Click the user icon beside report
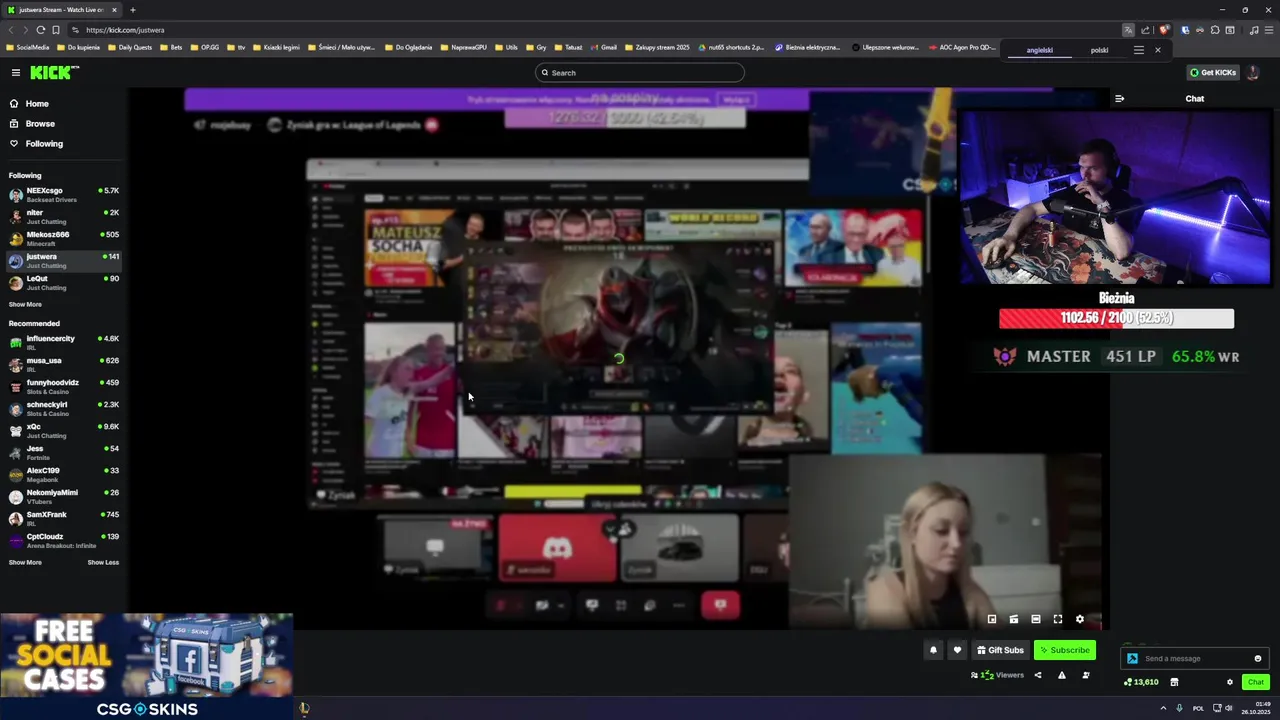 pyautogui.click(x=1086, y=675)
